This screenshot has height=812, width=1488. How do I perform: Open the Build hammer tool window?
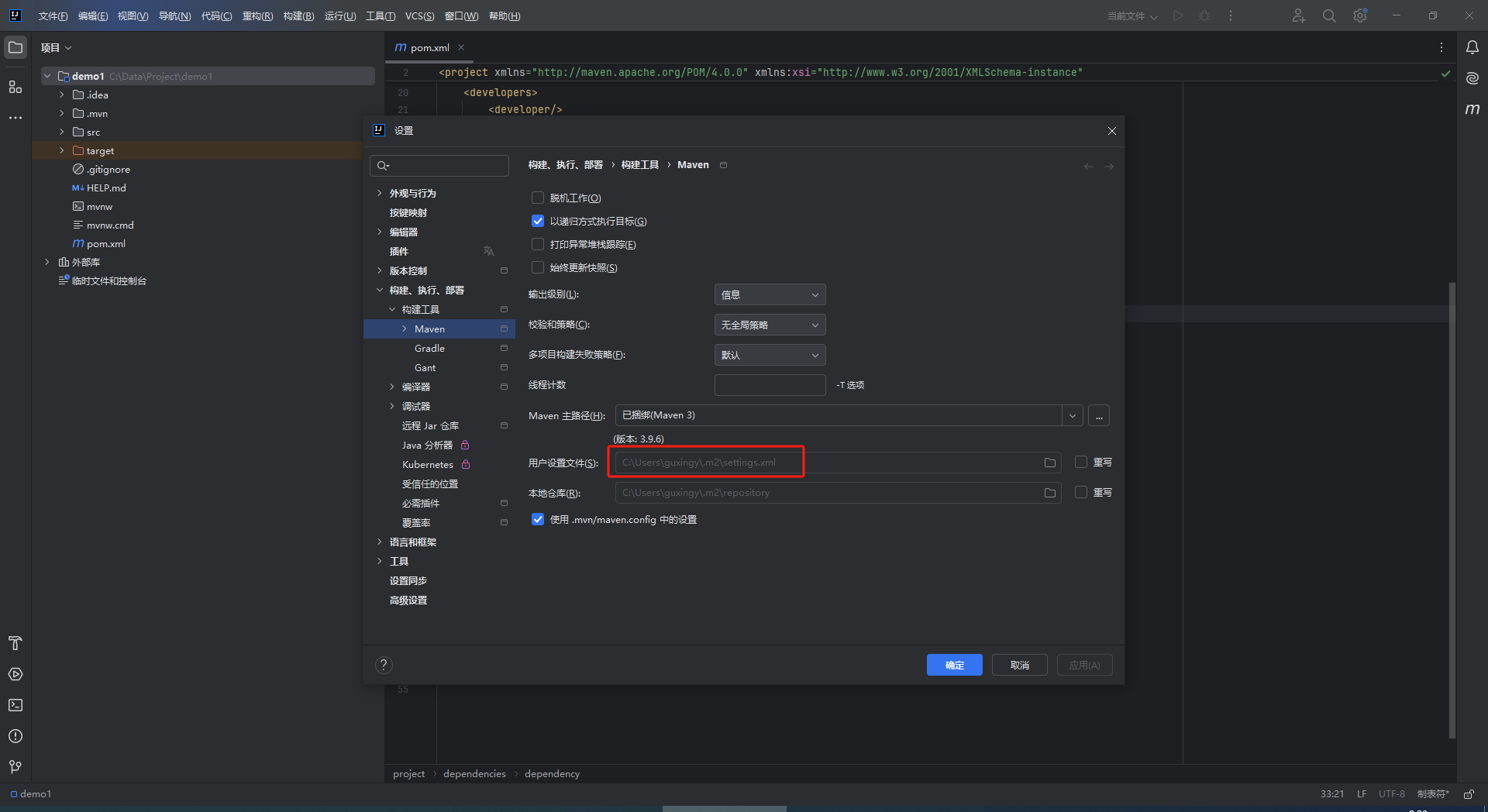click(15, 643)
